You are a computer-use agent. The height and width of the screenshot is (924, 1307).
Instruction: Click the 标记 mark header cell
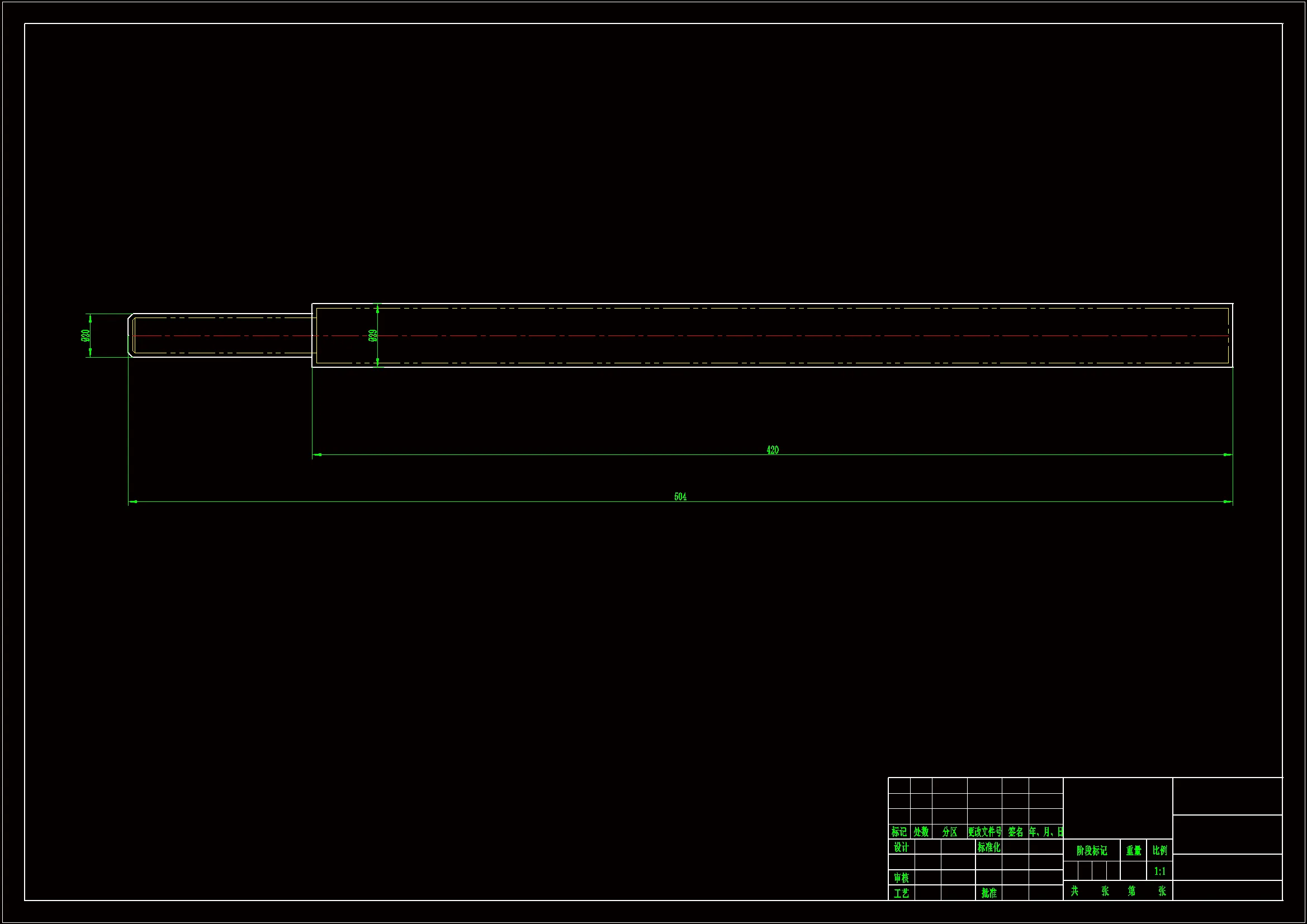click(x=899, y=832)
